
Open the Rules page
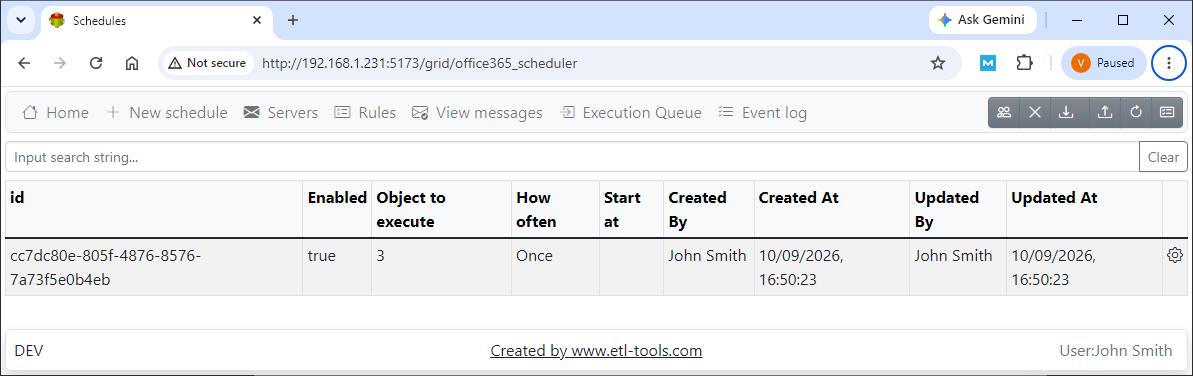pos(365,113)
